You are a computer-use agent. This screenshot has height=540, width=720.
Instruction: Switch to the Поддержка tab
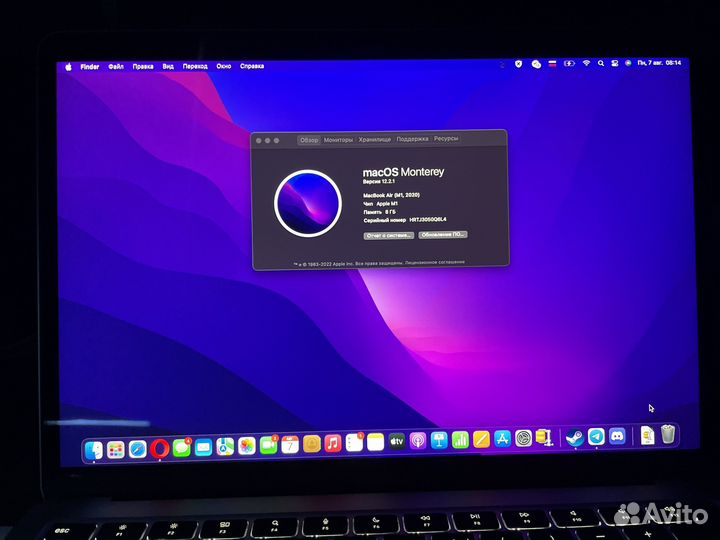tap(412, 139)
